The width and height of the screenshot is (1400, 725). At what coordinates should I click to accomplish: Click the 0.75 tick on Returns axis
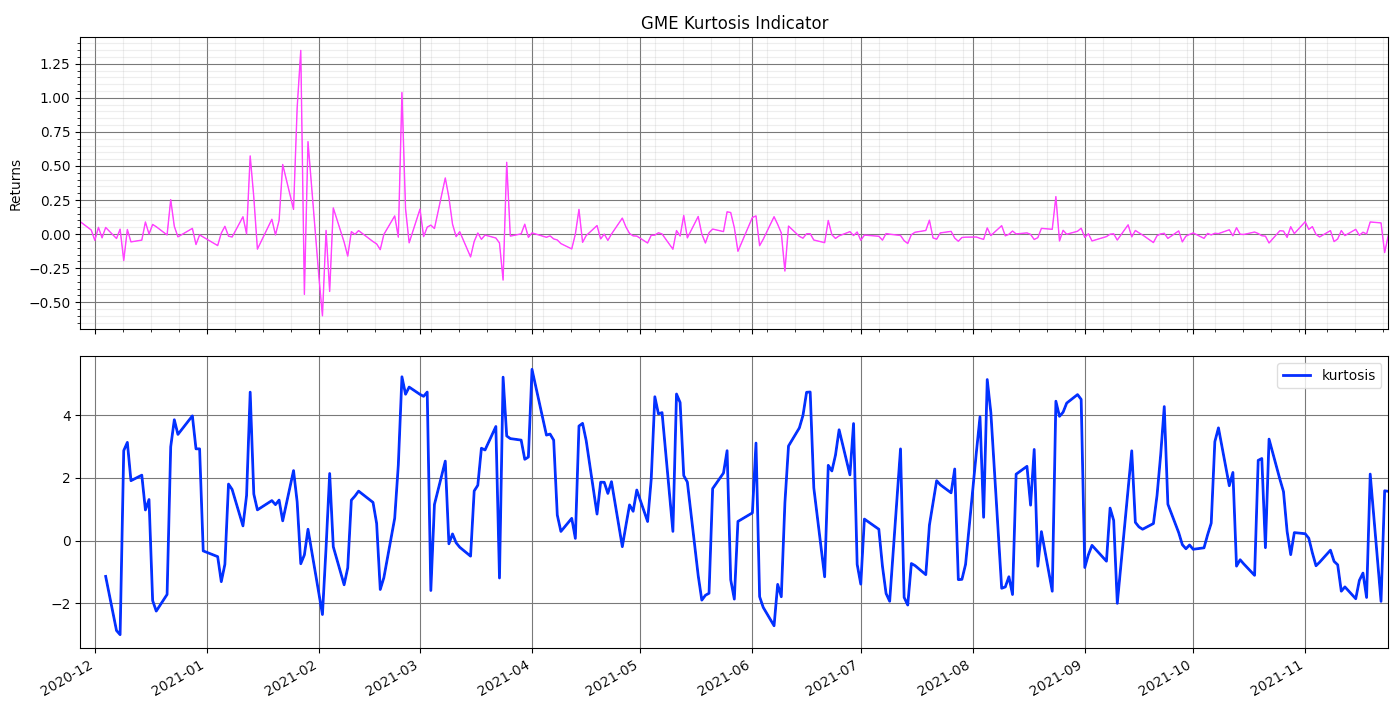(55, 132)
